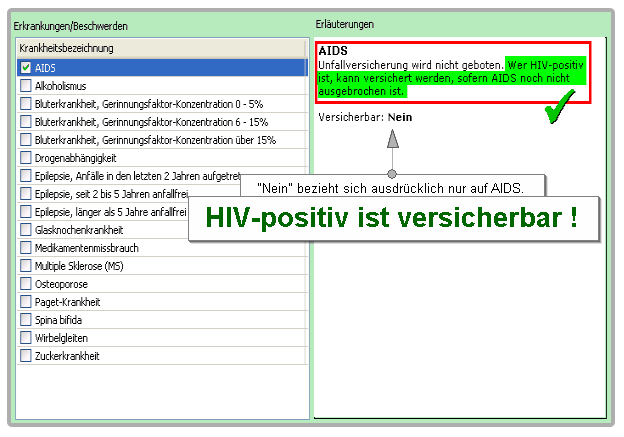Toggle the Medikamentenmissbrauch checkbox

[26, 248]
